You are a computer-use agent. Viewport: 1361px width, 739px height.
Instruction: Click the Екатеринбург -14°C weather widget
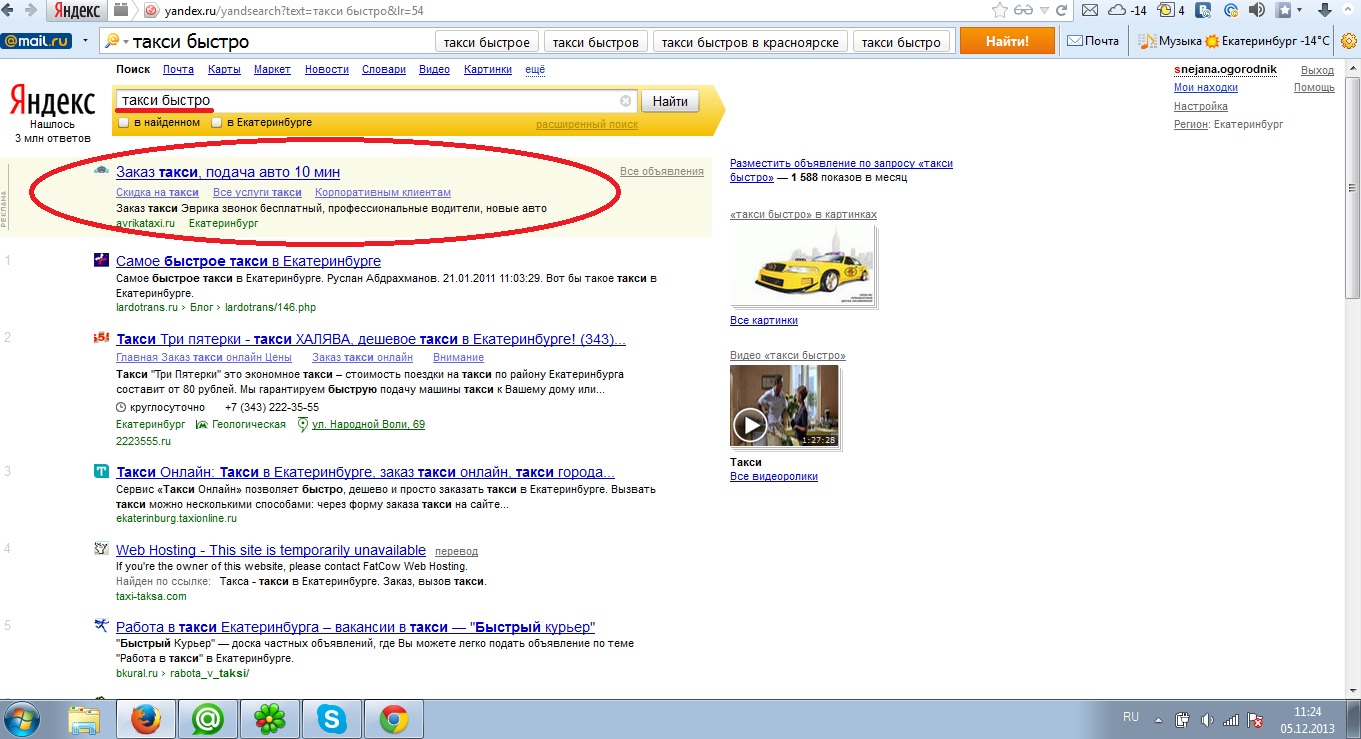(1268, 41)
